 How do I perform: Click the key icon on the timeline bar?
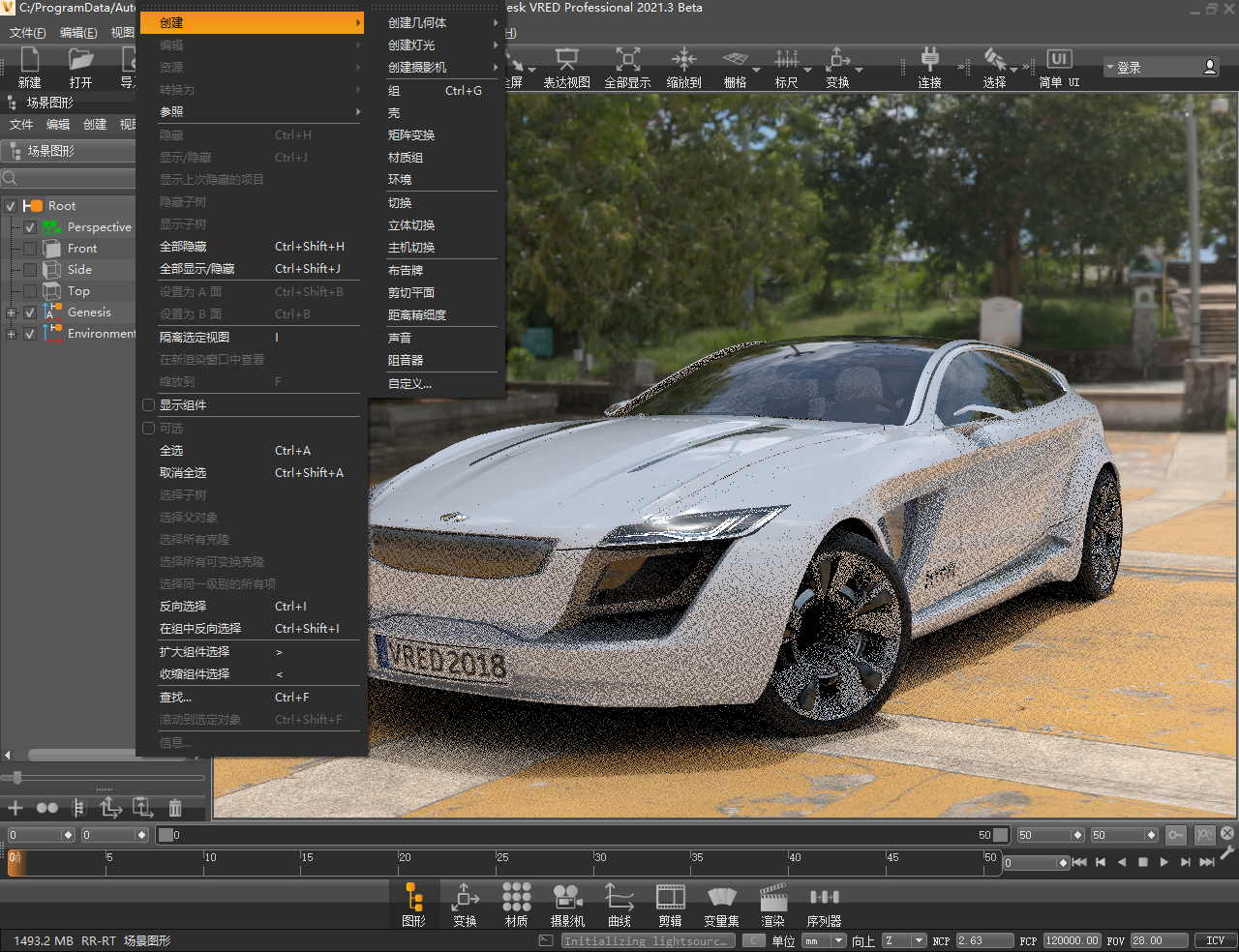click(x=1176, y=834)
